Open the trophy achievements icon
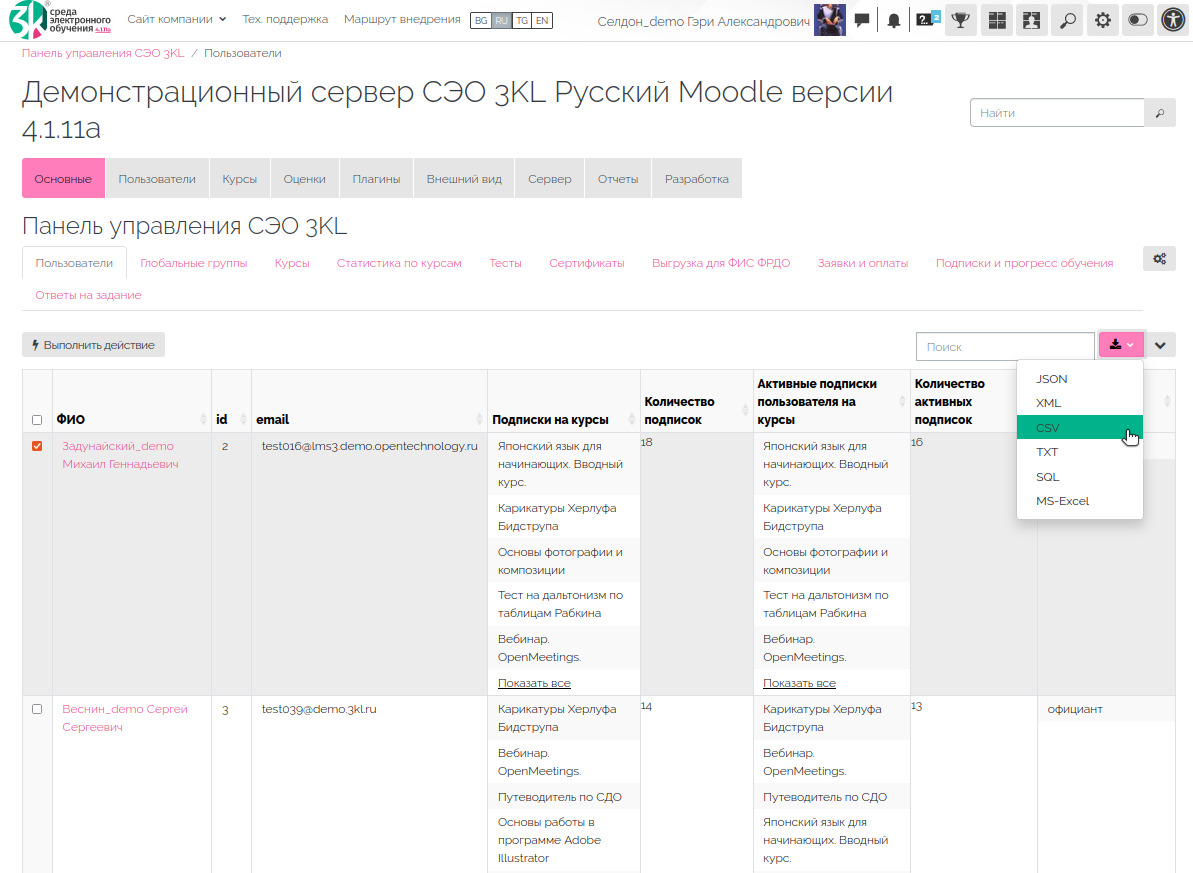This screenshot has height=873, width=1193. click(x=961, y=21)
